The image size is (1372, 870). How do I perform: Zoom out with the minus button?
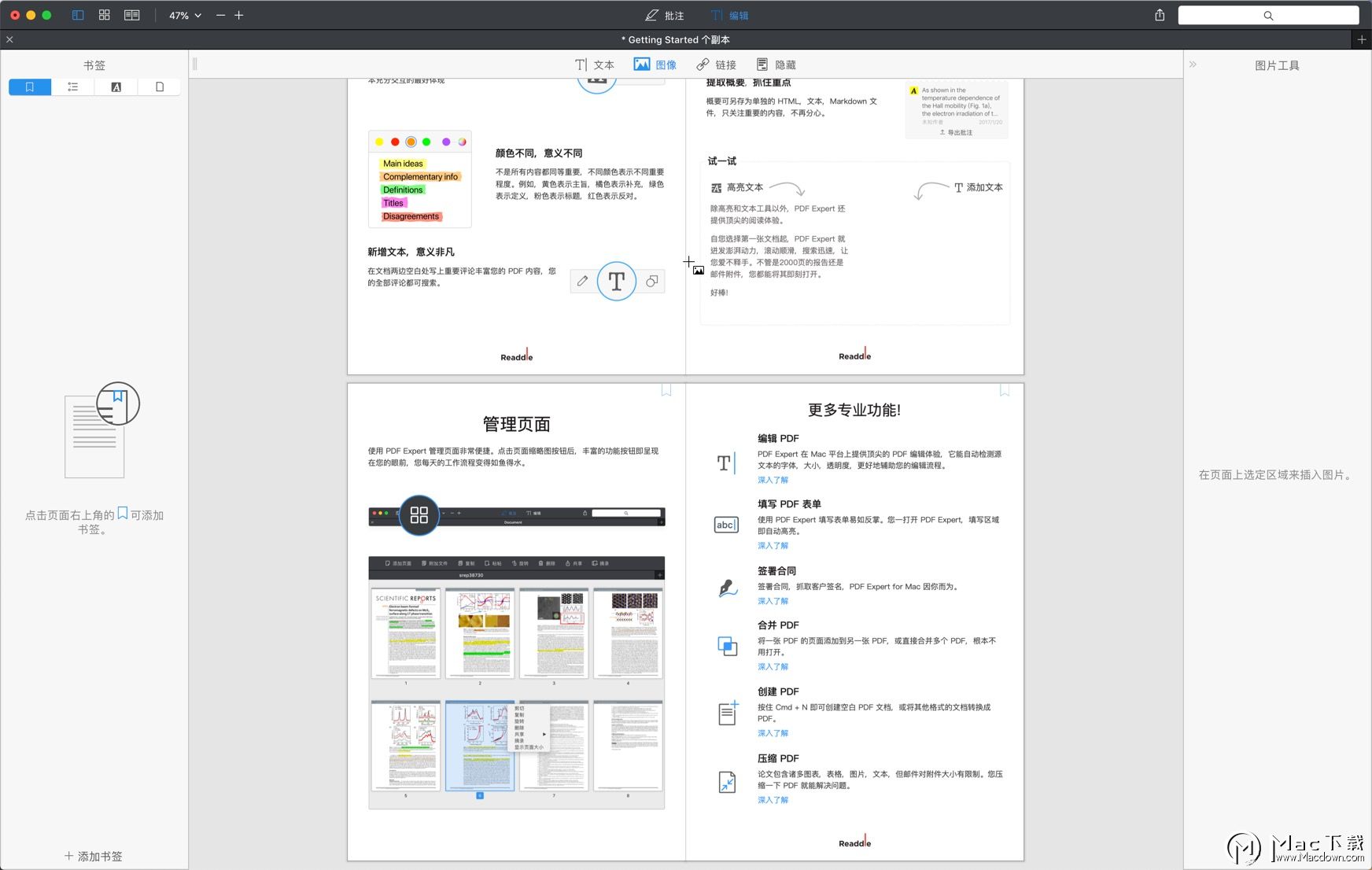click(x=220, y=15)
